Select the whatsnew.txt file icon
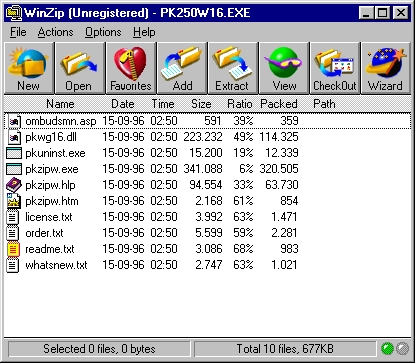415x363 pixels. coord(13,265)
